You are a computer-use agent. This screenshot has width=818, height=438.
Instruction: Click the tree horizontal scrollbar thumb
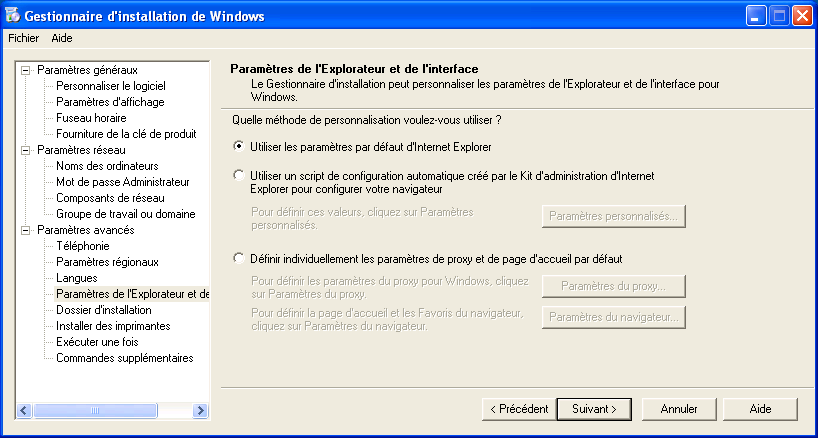coord(95,410)
